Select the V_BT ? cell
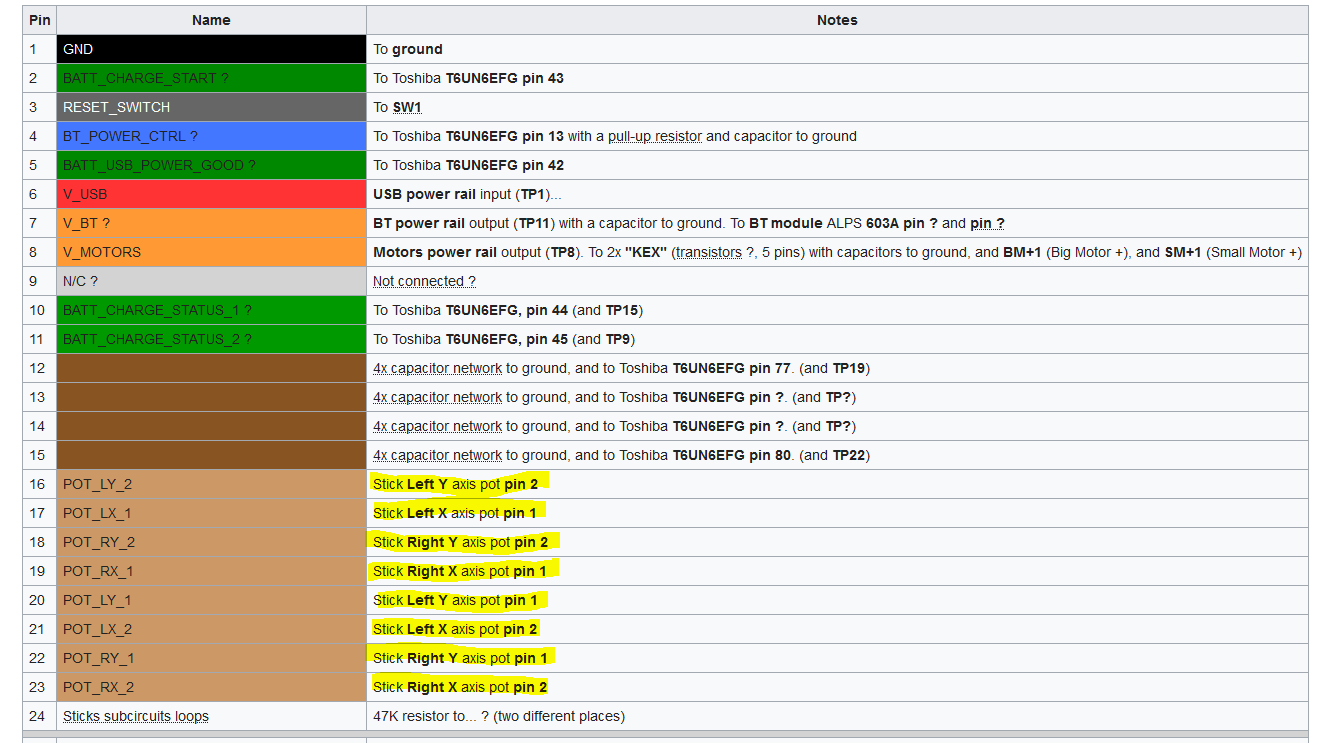The height and width of the screenshot is (743, 1317). (x=211, y=223)
